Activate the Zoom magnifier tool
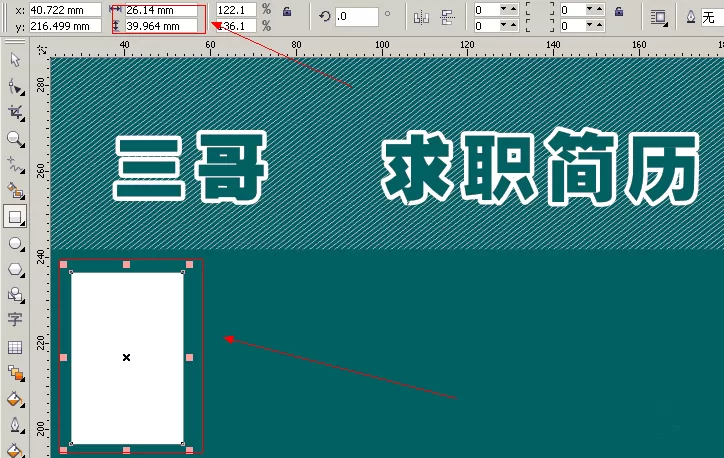Viewport: 724px width, 458px height. [15, 139]
